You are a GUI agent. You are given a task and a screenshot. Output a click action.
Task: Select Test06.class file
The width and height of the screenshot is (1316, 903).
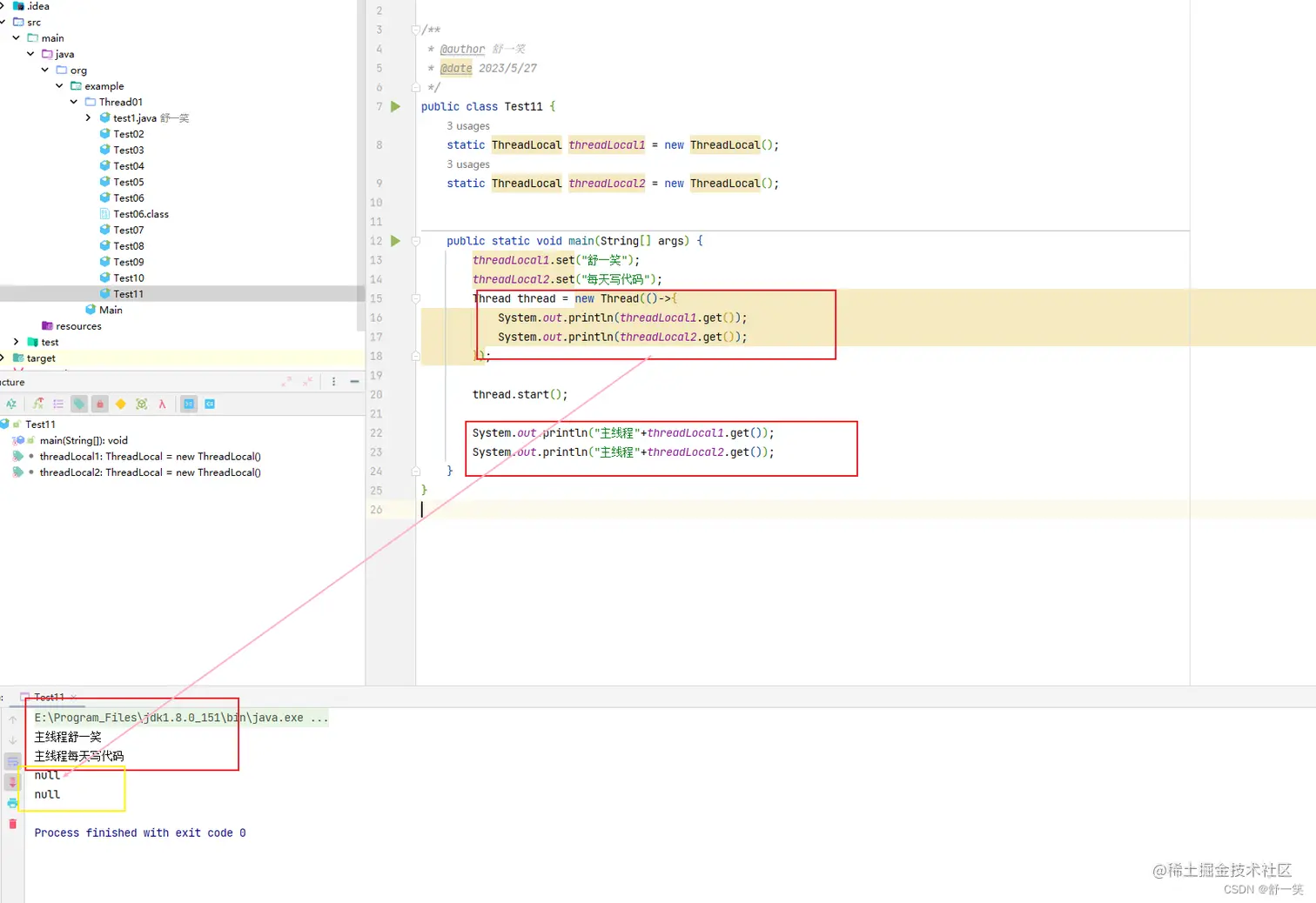click(x=141, y=214)
